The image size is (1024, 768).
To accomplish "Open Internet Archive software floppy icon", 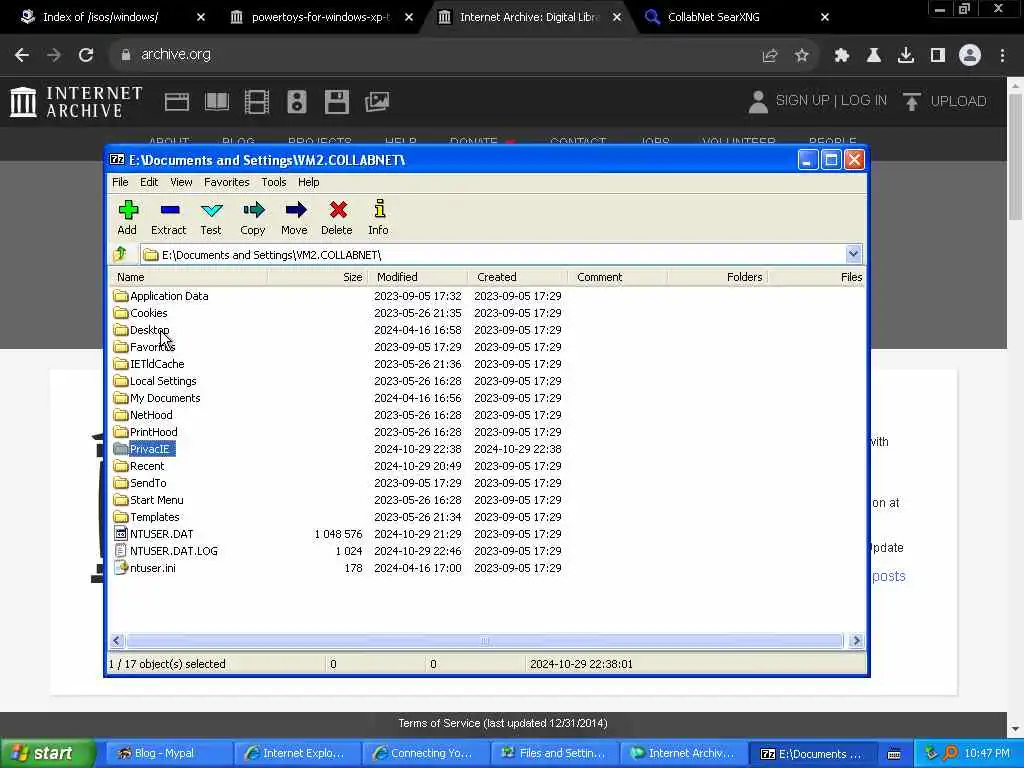I will point(337,102).
